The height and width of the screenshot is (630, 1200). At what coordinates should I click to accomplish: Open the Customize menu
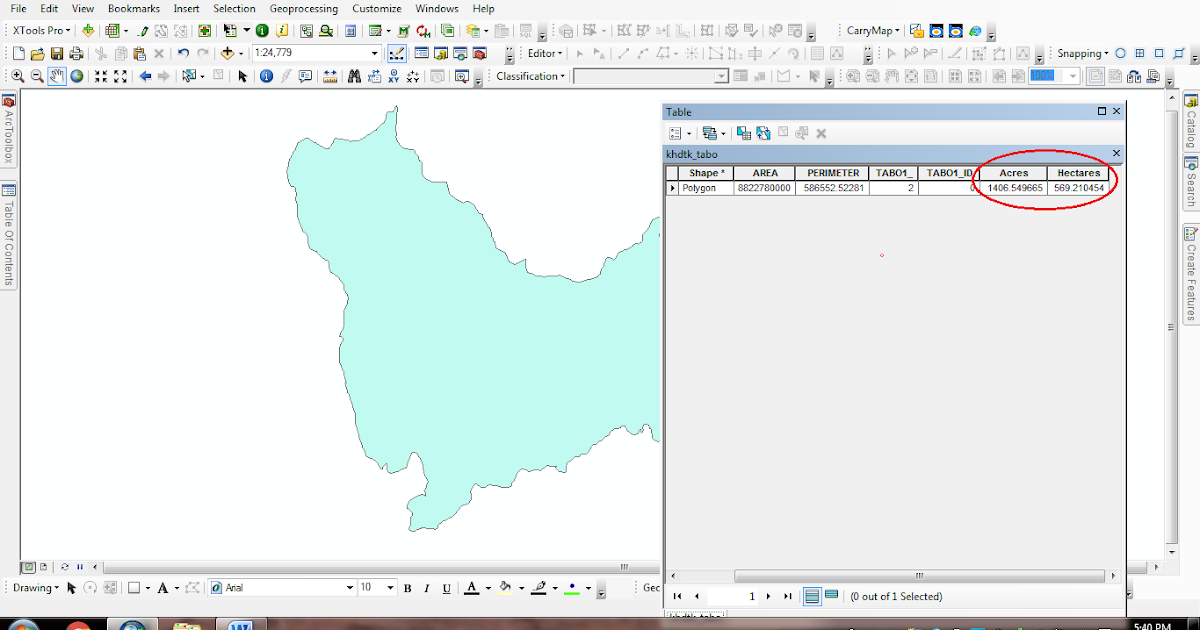point(377,8)
